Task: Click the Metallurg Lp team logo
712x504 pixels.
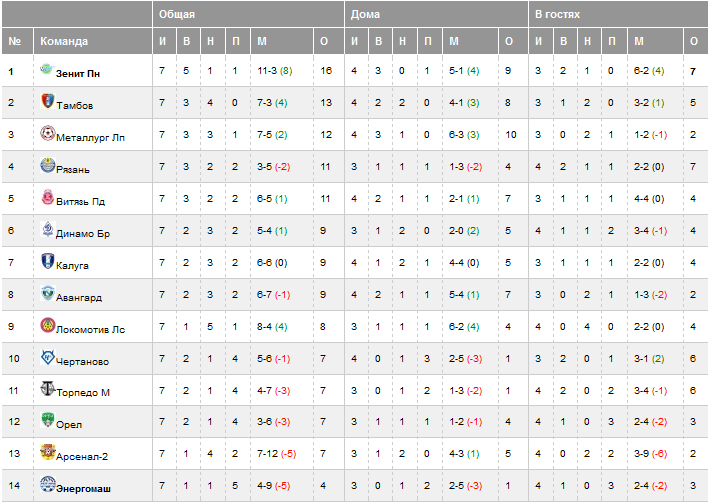Action: click(x=48, y=134)
